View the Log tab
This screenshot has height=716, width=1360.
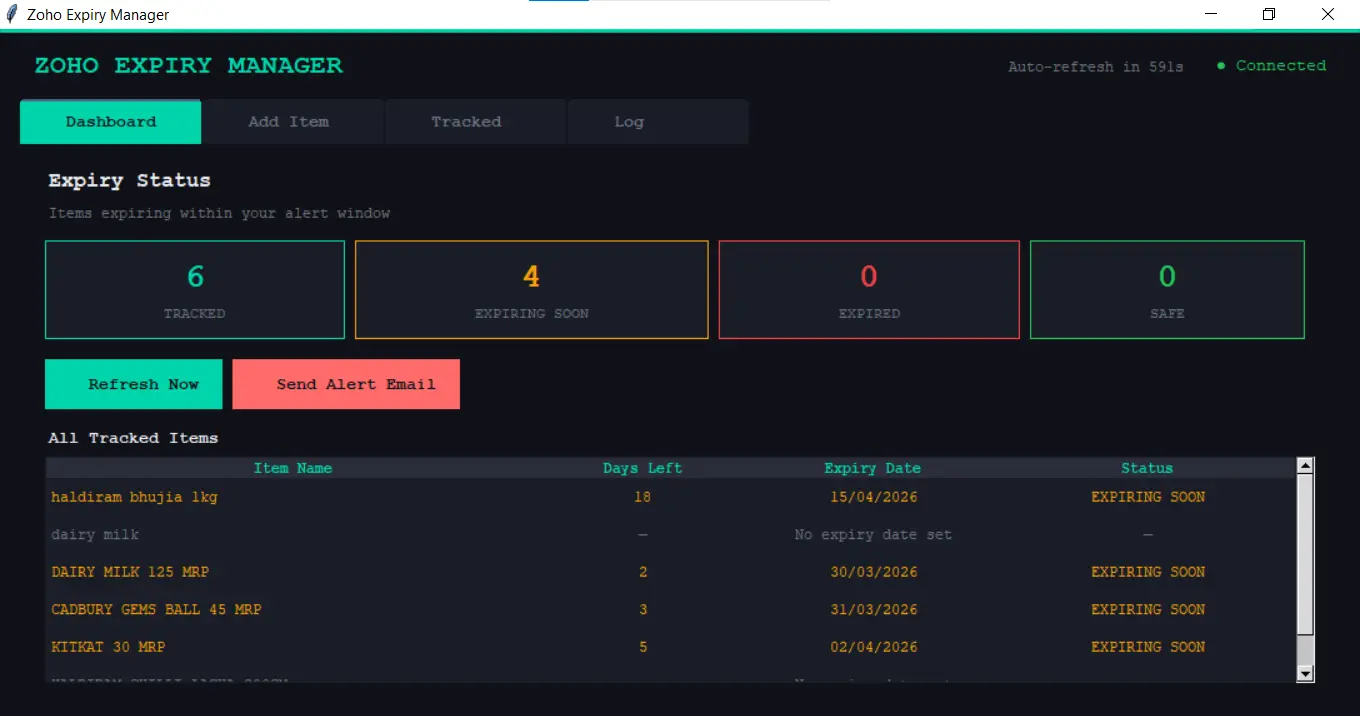pos(628,121)
